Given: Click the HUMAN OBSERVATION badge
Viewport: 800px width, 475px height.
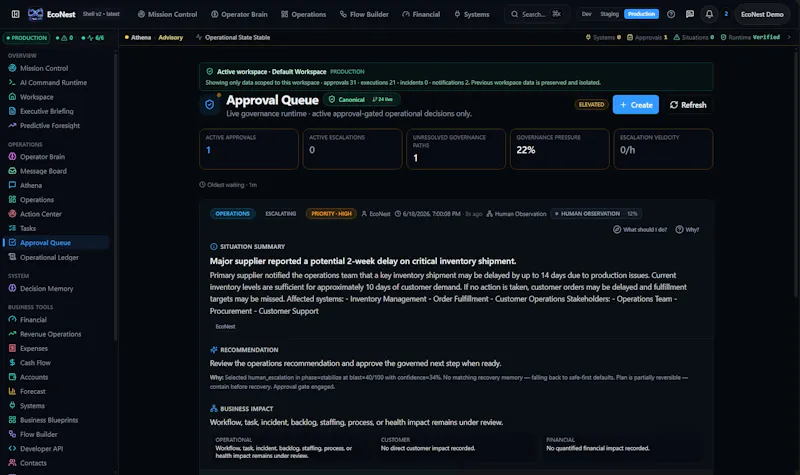Looking at the screenshot, I should tap(596, 214).
